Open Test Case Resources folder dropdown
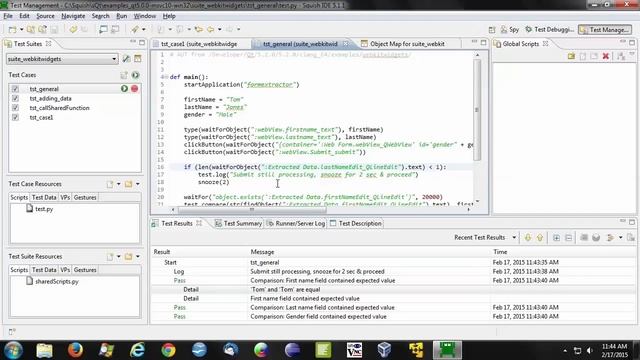This screenshot has height=360, width=640. click(138, 184)
